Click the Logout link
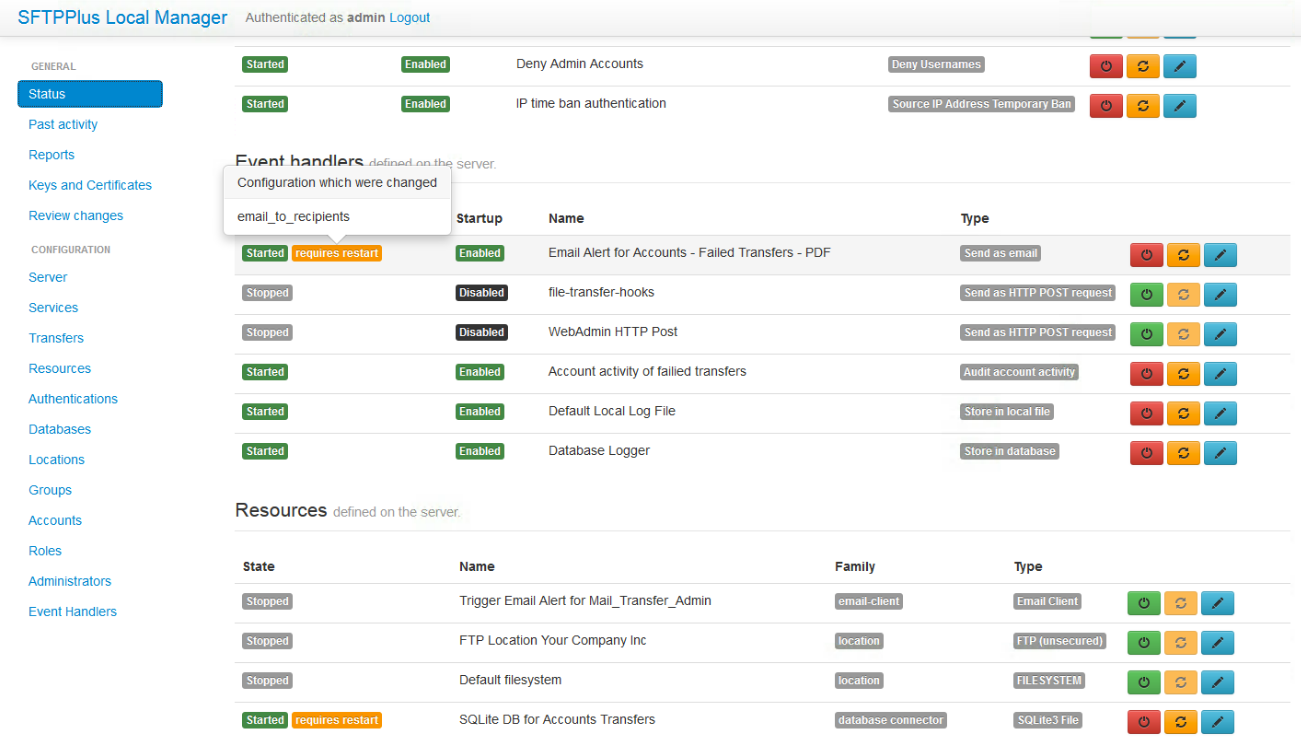The image size is (1301, 742). coord(410,18)
